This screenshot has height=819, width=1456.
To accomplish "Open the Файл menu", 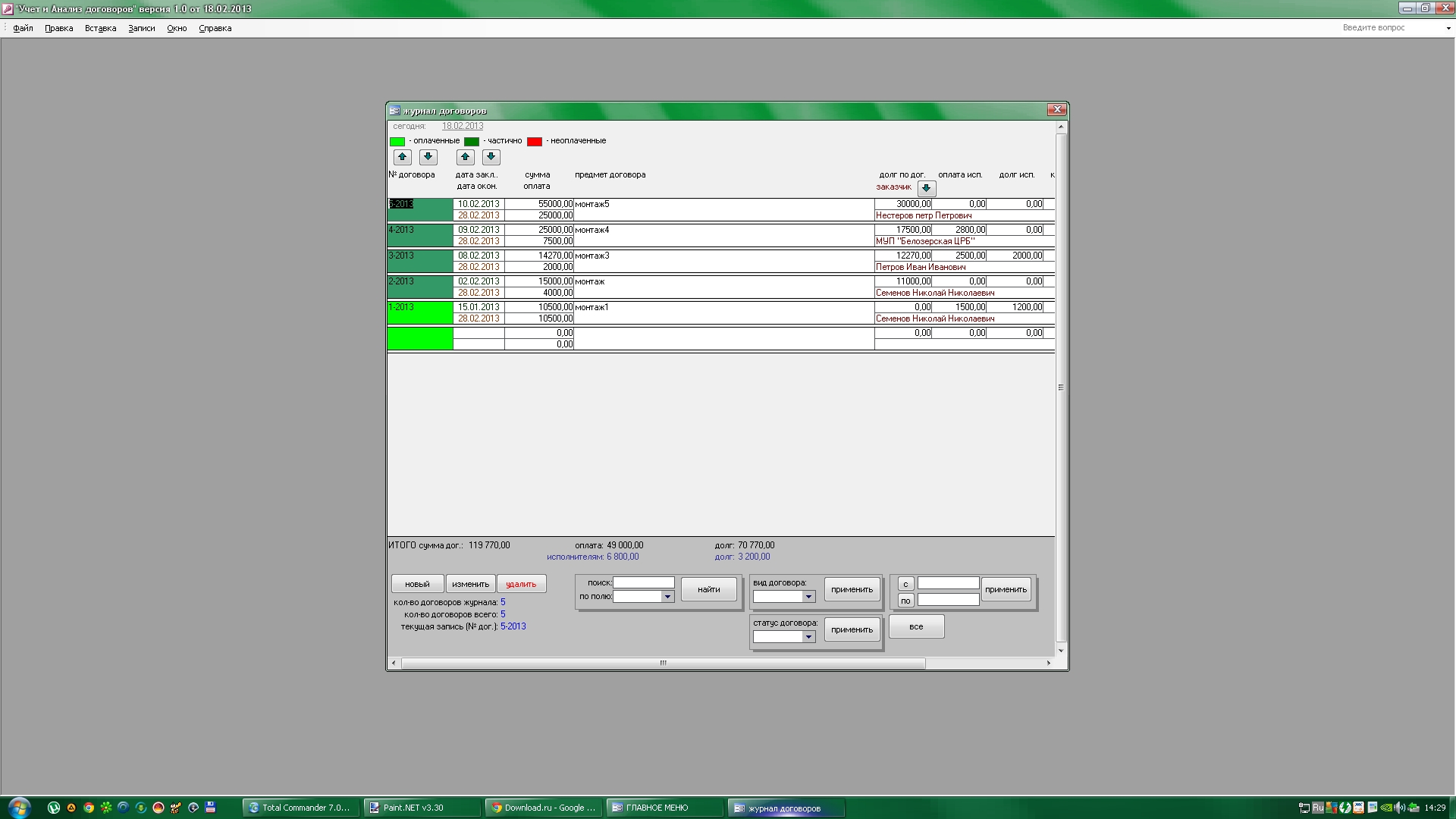I will pyautogui.click(x=23, y=28).
